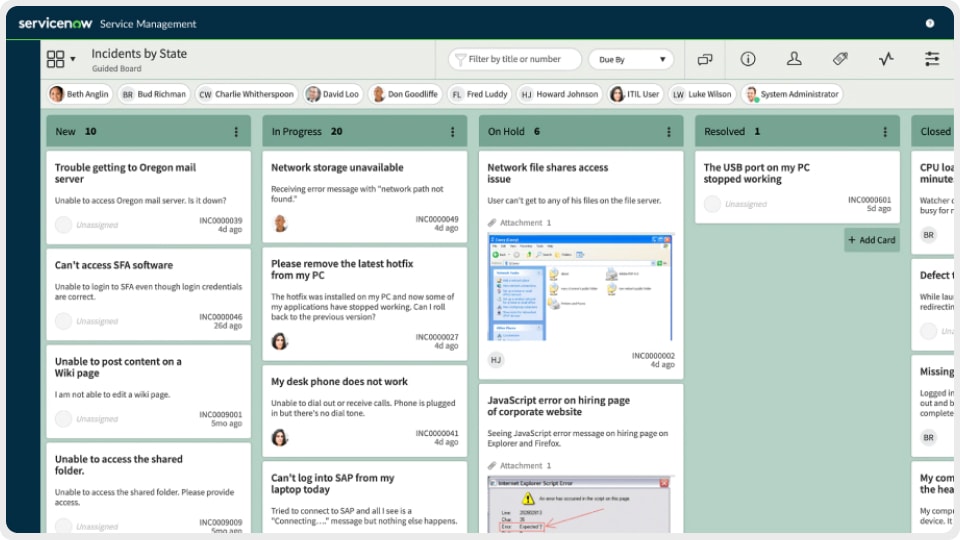Show board info icon
The image size is (960, 540).
[748, 59]
